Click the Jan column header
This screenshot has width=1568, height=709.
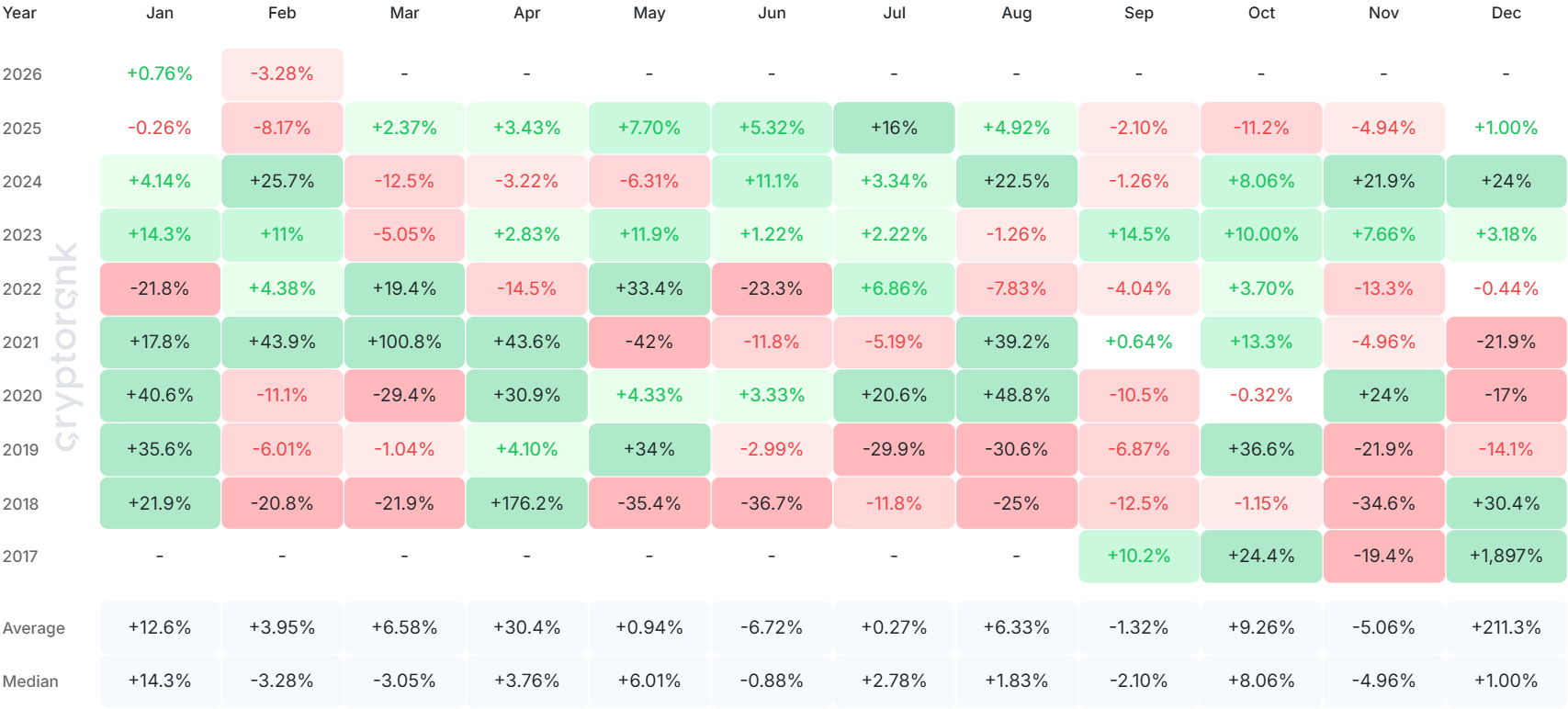(x=160, y=13)
